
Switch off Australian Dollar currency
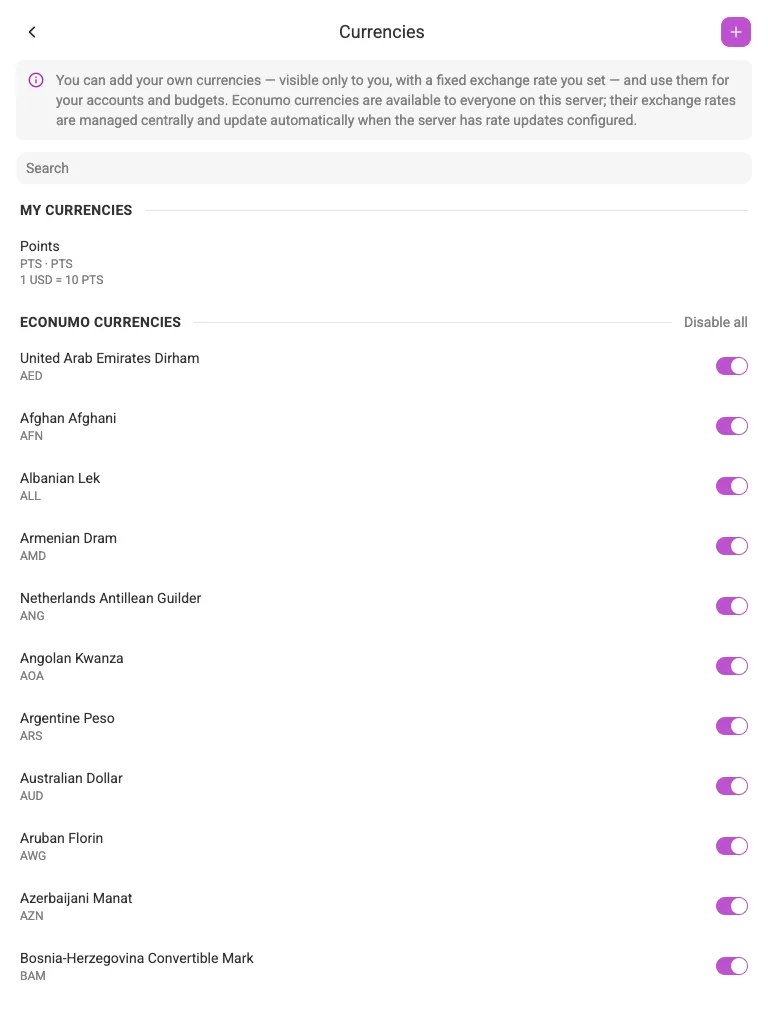click(x=731, y=786)
